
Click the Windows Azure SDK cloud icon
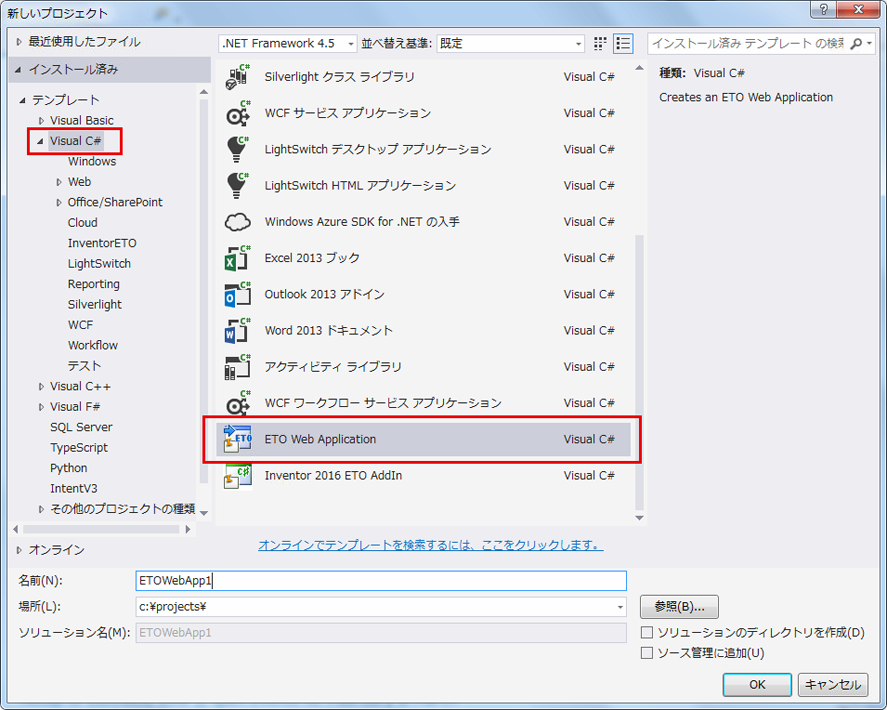(x=238, y=222)
